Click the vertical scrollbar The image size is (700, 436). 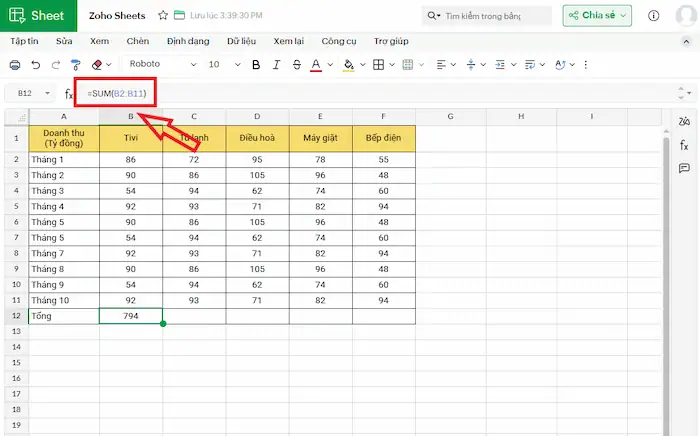[x=666, y=286]
